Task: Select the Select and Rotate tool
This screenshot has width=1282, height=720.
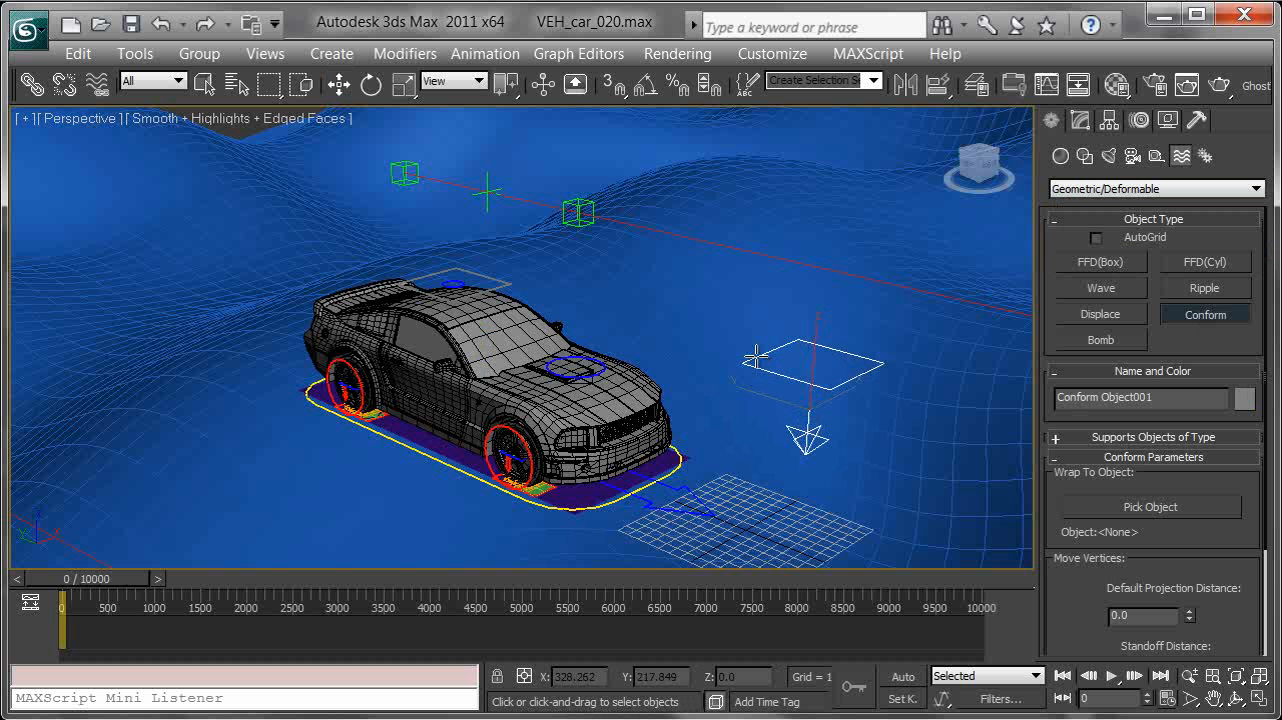Action: 371,85
